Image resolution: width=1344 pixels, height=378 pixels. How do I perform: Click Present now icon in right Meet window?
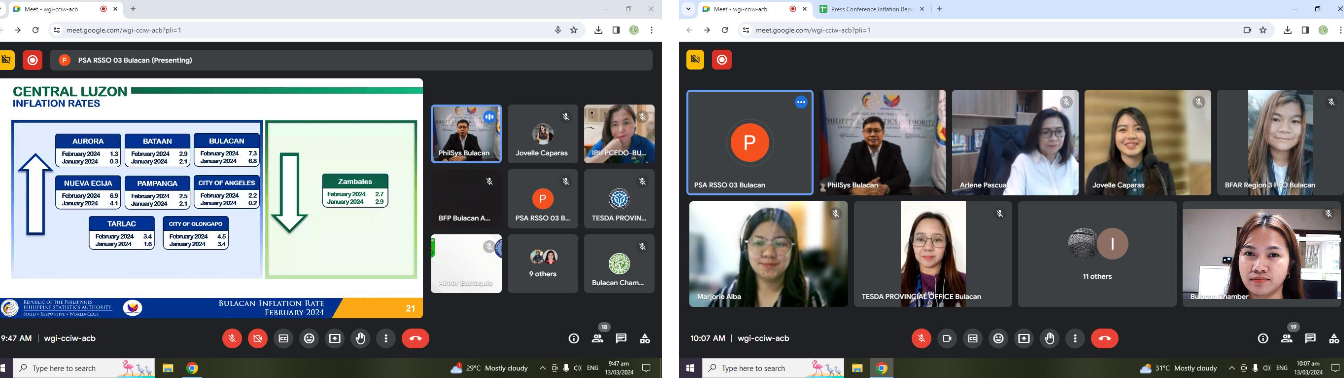click(1025, 338)
